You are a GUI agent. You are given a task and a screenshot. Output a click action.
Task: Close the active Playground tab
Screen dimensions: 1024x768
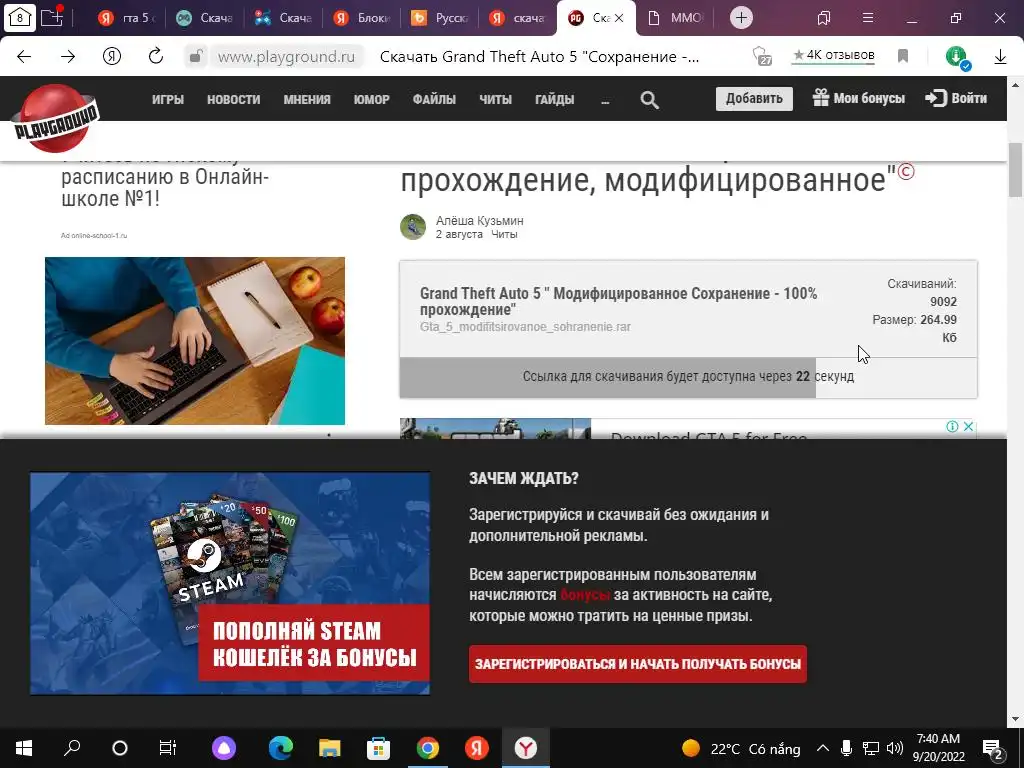tap(619, 18)
